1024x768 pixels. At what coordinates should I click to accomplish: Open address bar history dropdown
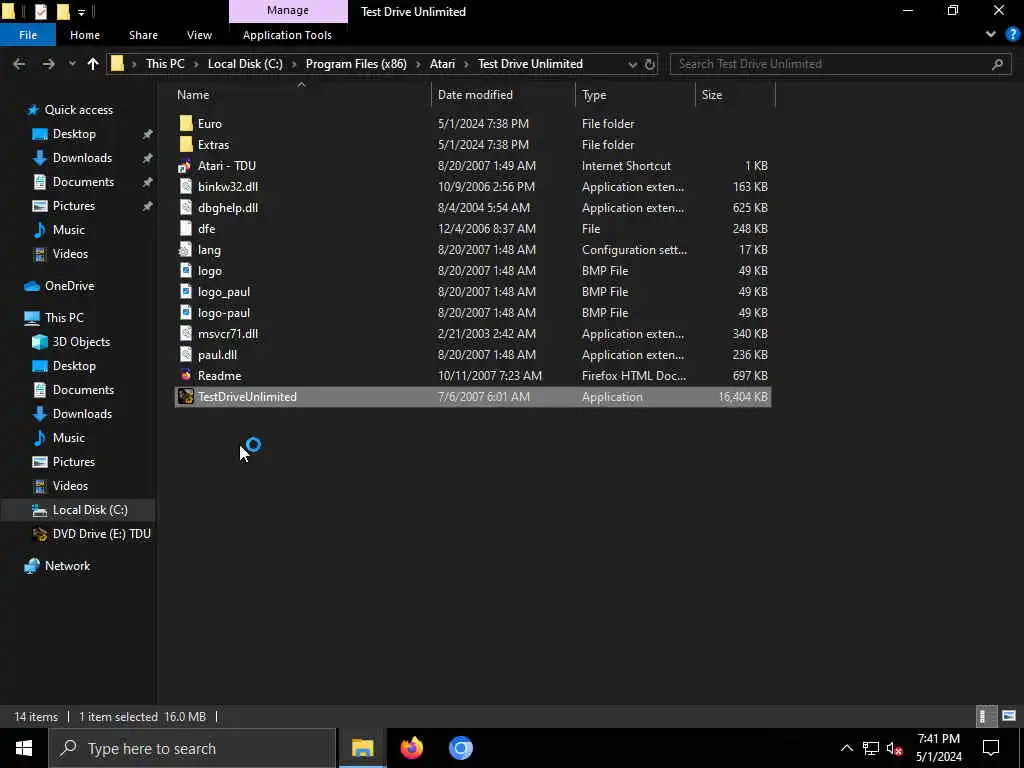coord(632,64)
